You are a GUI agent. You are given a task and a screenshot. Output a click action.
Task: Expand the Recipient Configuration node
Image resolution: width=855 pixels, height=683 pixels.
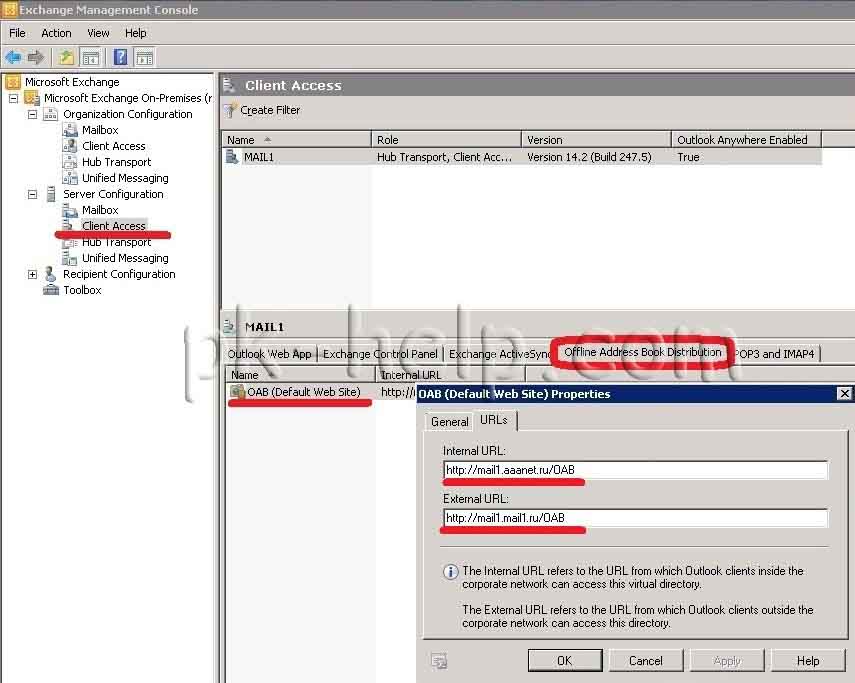[x=32, y=274]
